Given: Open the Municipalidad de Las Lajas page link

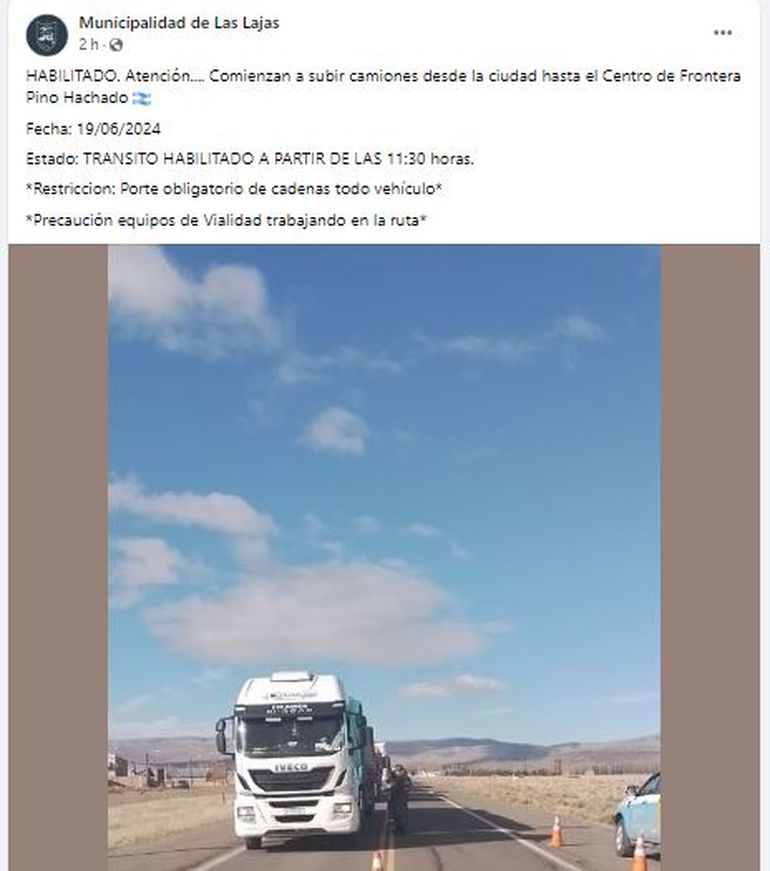Looking at the screenshot, I should click(179, 23).
